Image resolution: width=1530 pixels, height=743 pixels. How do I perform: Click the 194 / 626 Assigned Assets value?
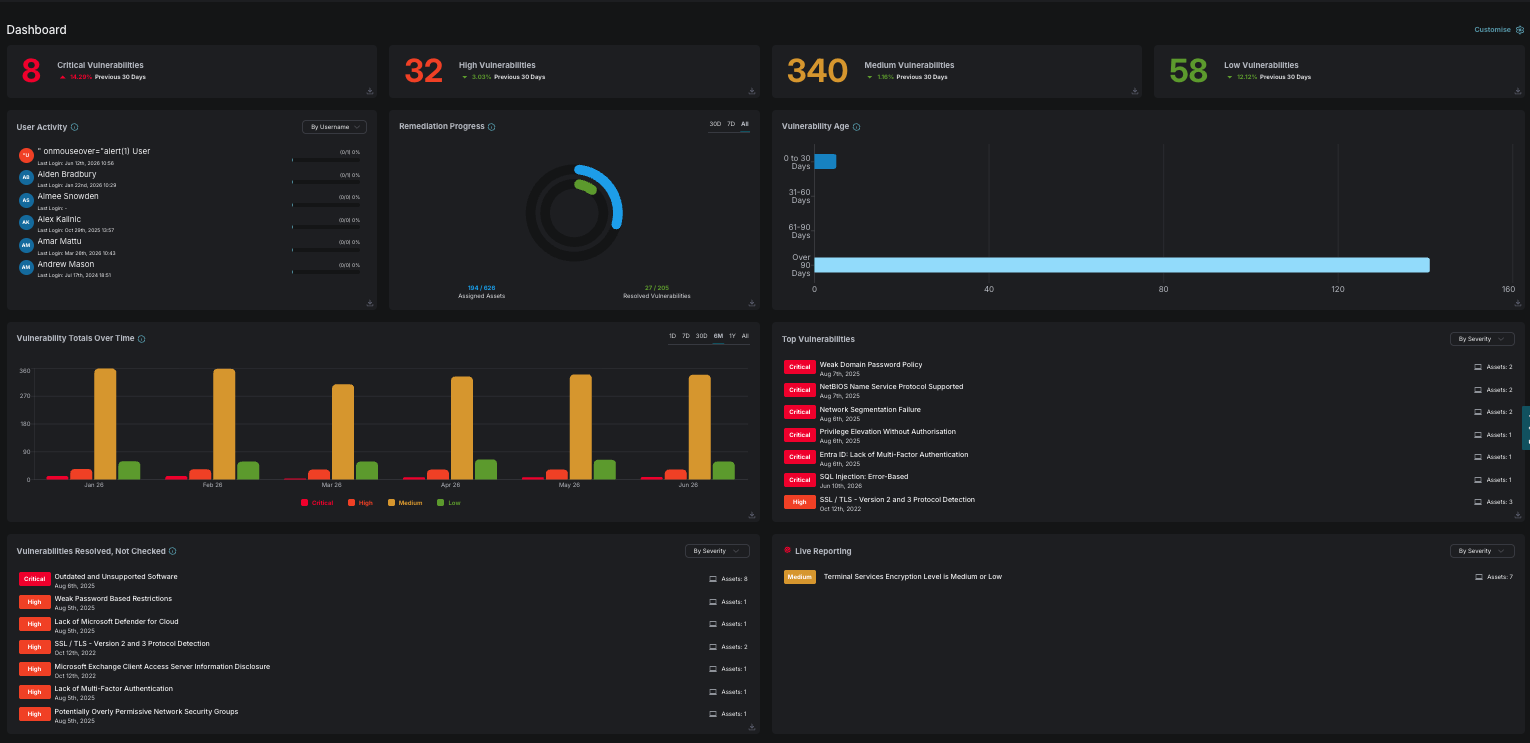click(x=481, y=288)
